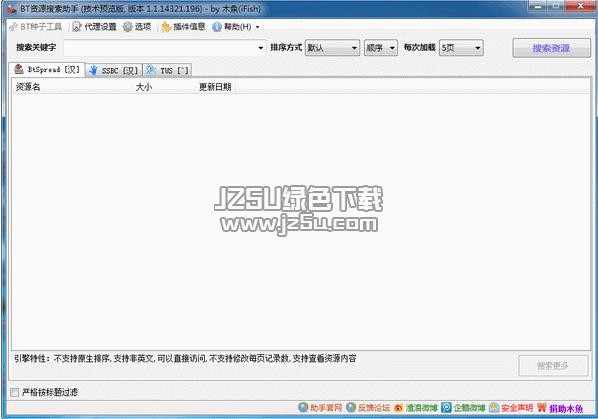Switch to the SSBC tab

pyautogui.click(x=114, y=71)
